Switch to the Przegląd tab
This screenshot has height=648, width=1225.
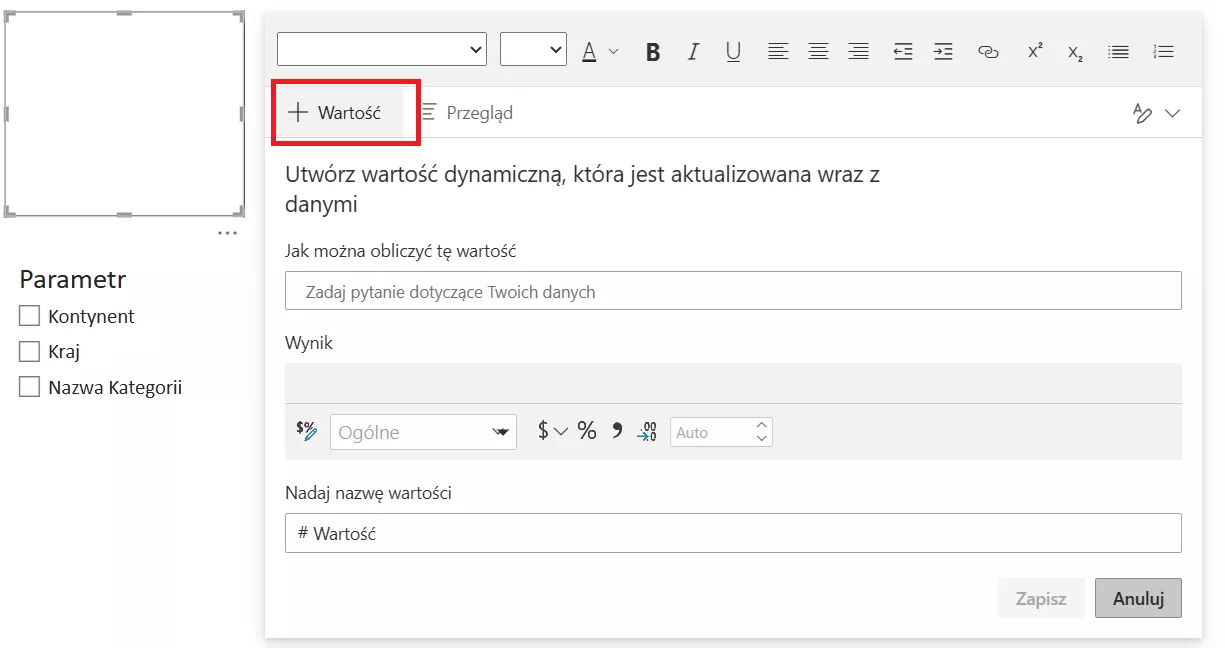click(467, 113)
